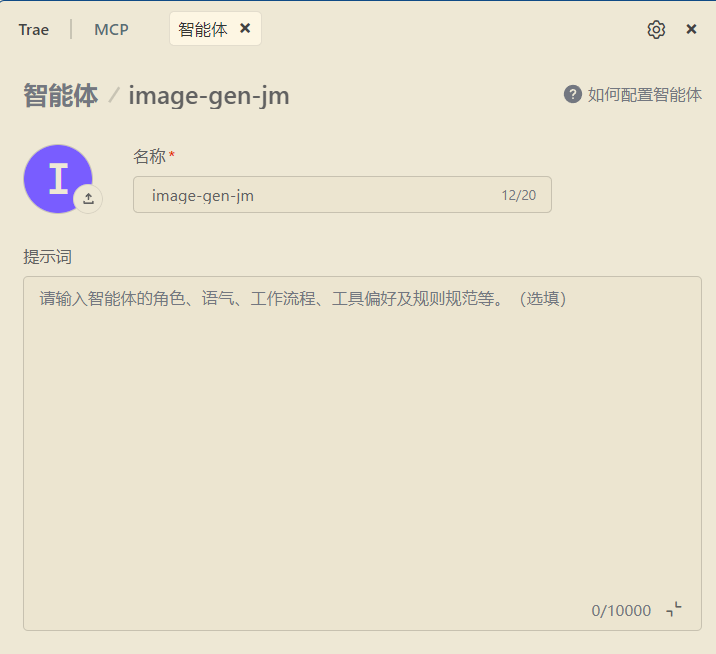The width and height of the screenshot is (716, 654).
Task: Click the purple I avatar
Action: 58,179
